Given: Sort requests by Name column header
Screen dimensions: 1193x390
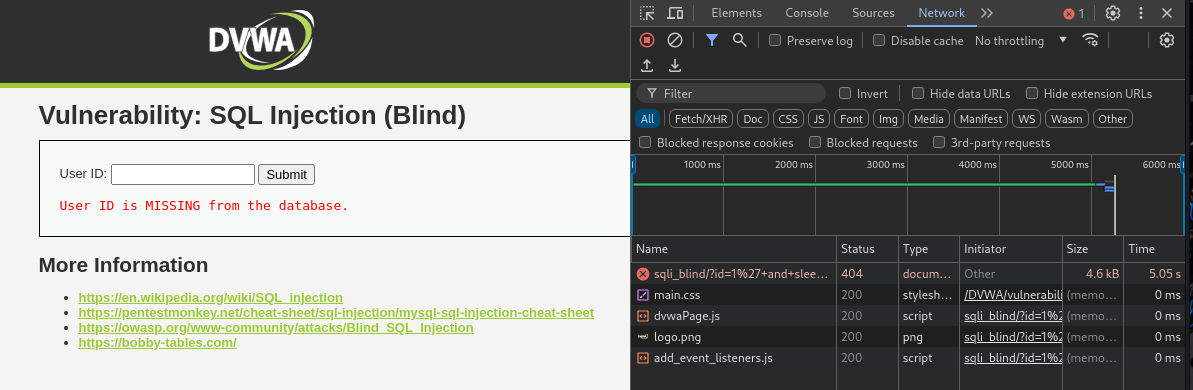Looking at the screenshot, I should (x=733, y=249).
